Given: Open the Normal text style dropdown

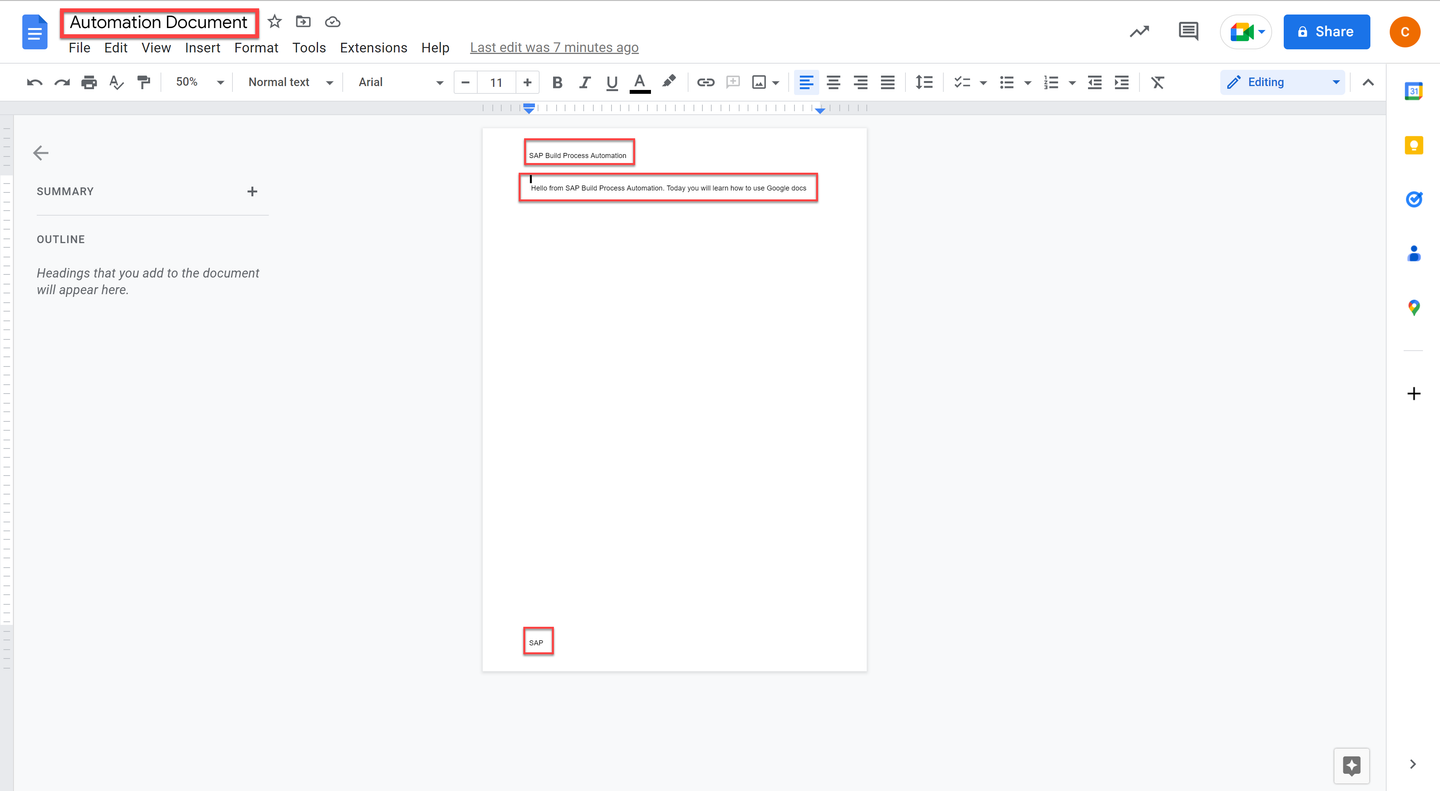Looking at the screenshot, I should coord(290,82).
